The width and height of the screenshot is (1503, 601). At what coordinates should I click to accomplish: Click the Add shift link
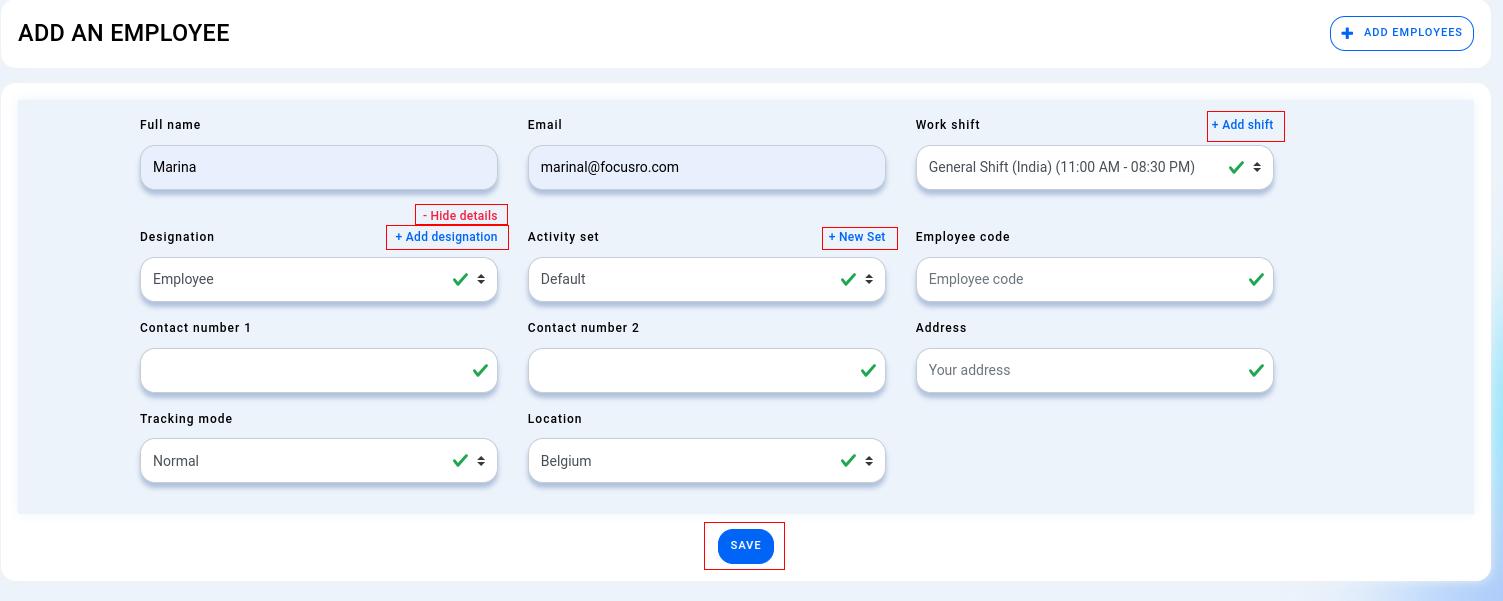pos(1245,125)
